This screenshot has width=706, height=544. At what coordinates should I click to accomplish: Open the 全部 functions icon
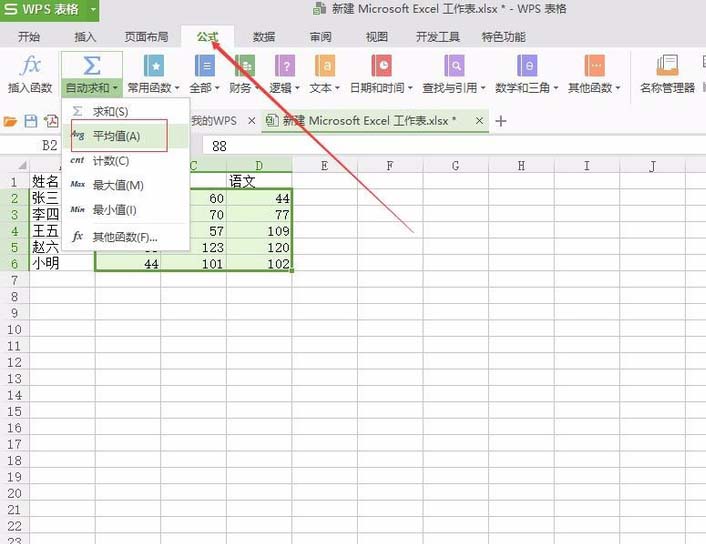[205, 66]
